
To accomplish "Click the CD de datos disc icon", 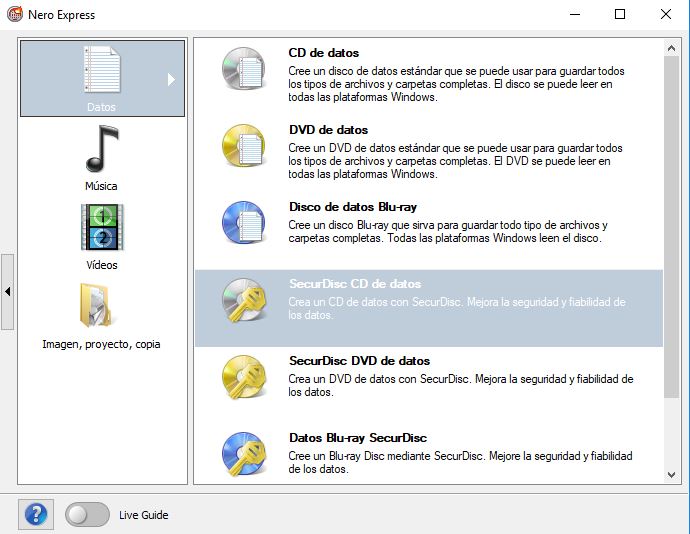I will tap(243, 70).
